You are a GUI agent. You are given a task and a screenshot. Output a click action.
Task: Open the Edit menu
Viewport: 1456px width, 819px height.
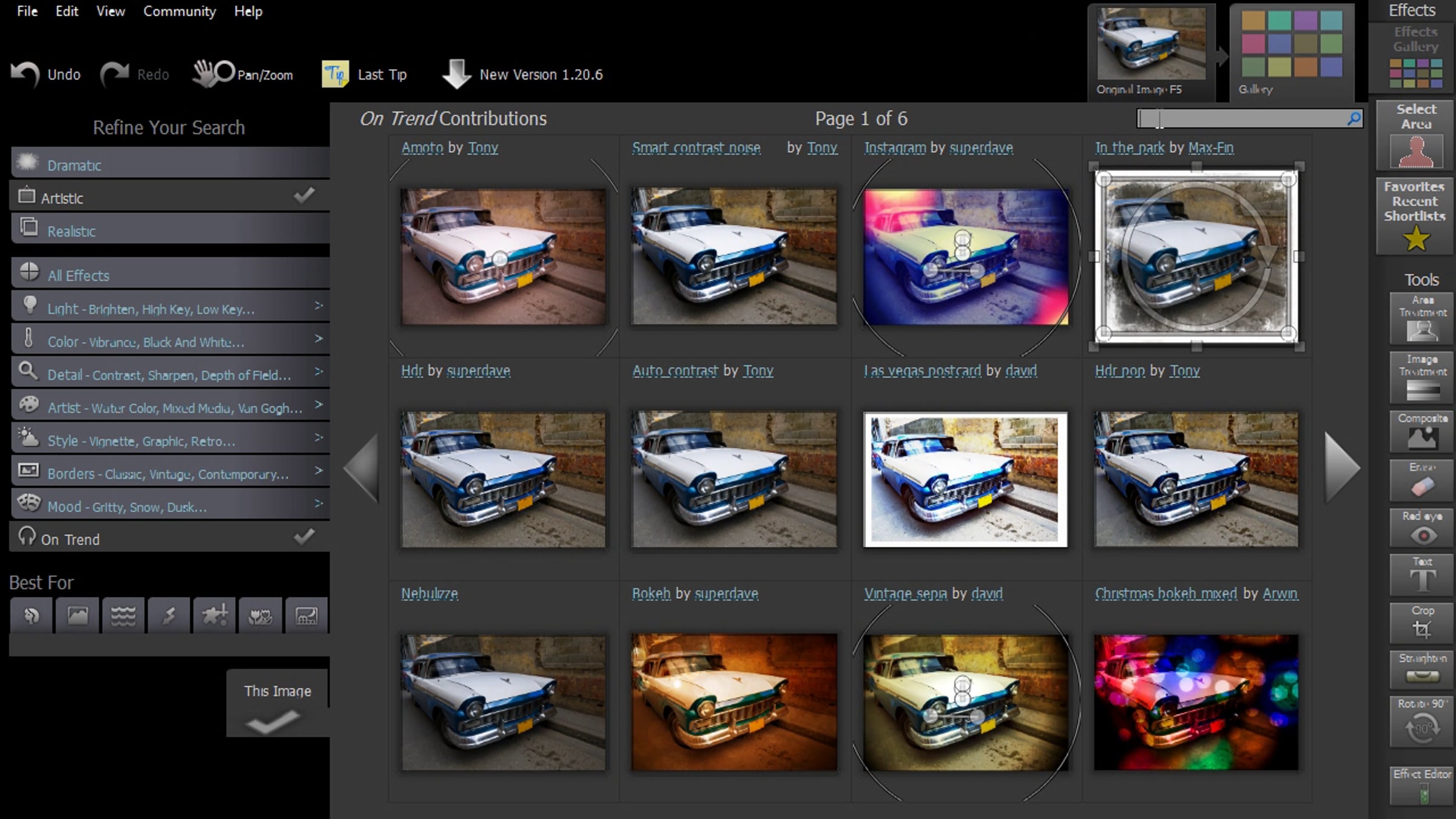(67, 12)
